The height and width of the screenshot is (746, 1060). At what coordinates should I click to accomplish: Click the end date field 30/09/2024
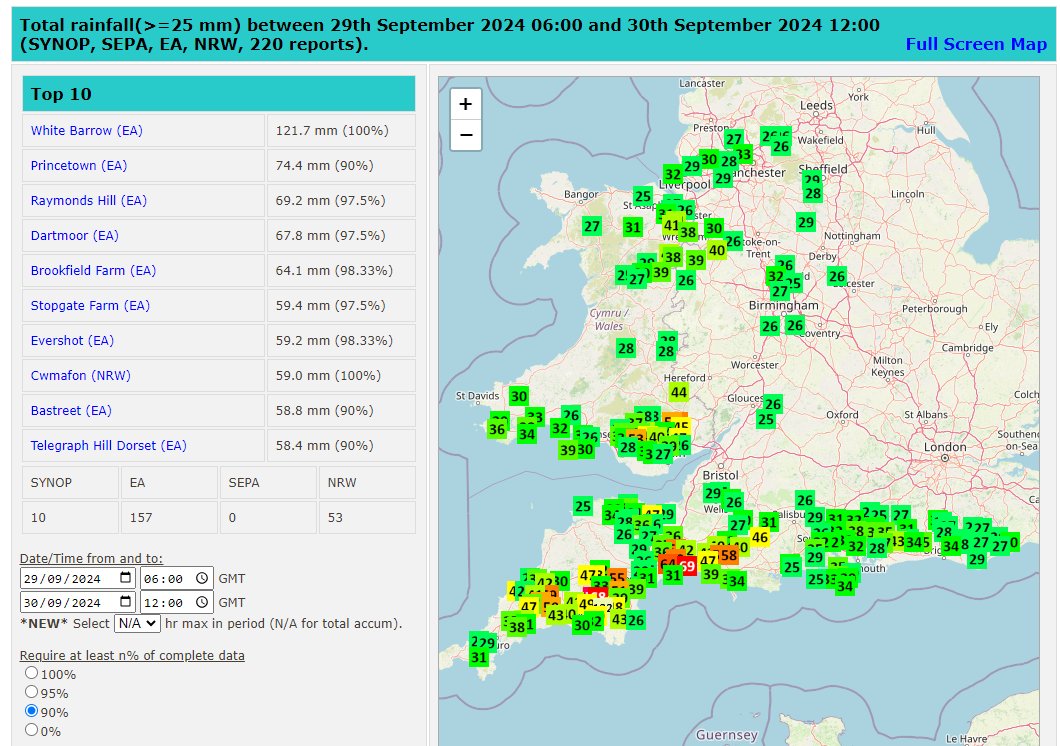point(78,602)
